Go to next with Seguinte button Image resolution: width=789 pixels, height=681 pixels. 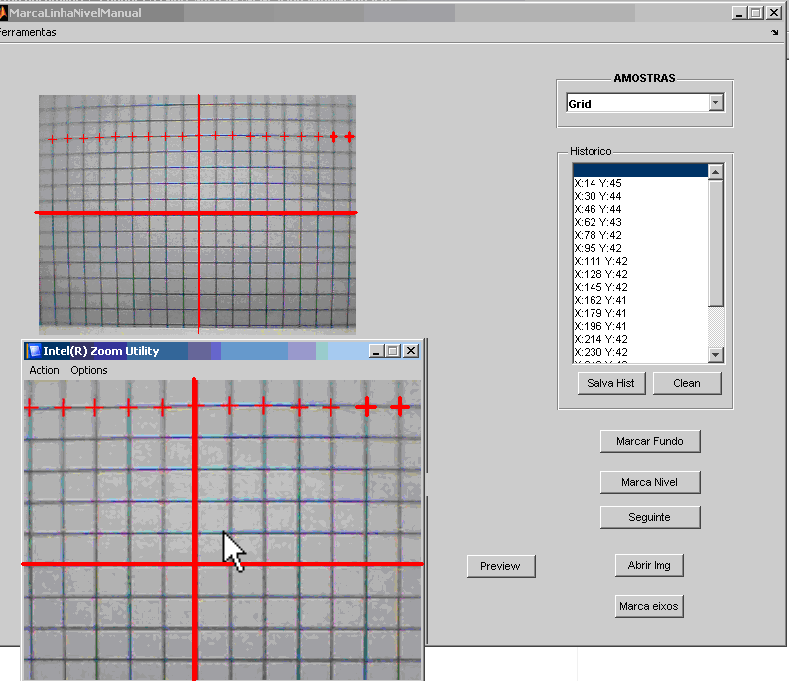[649, 517]
